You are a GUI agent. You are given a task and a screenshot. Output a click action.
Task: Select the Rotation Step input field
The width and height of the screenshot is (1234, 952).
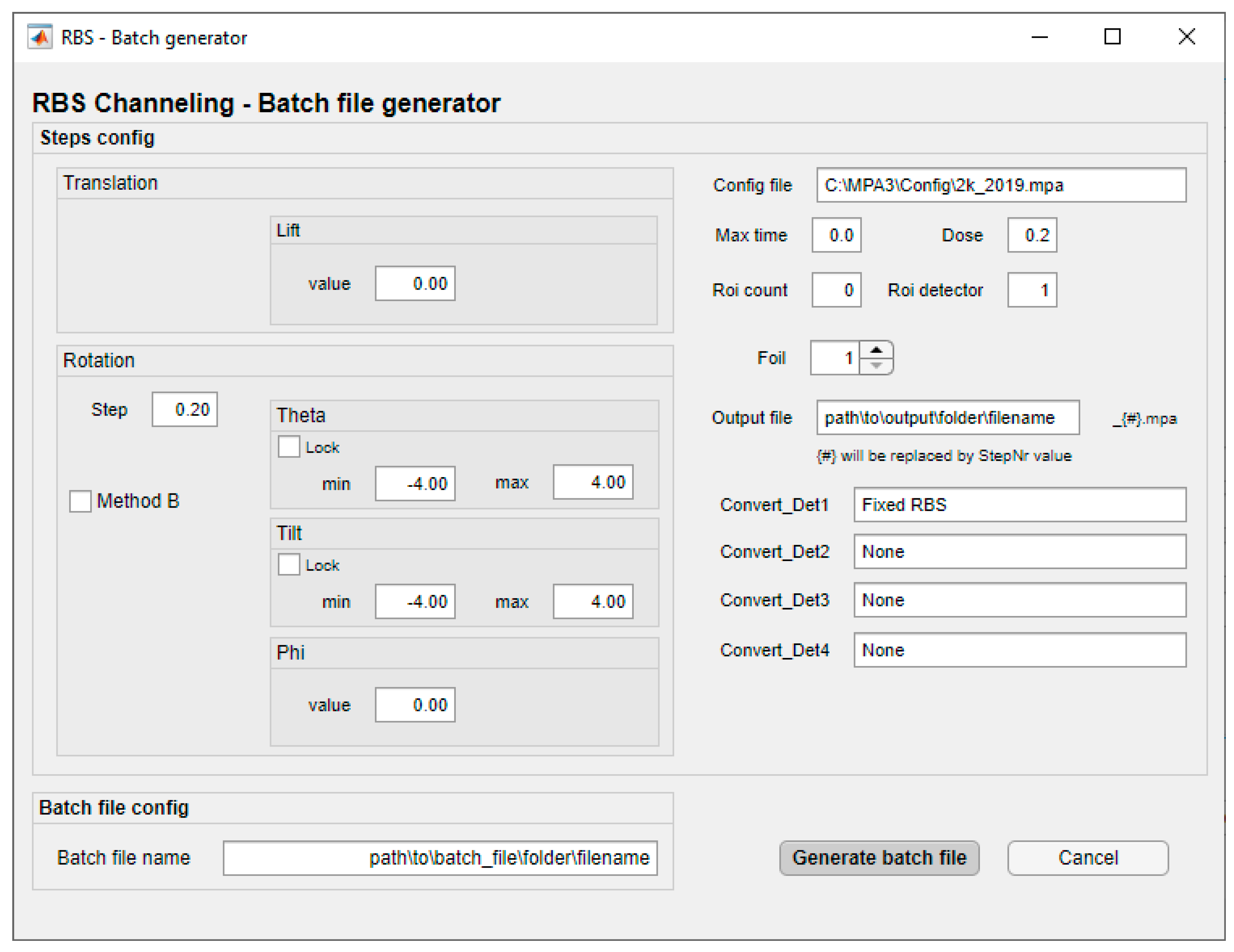point(185,410)
